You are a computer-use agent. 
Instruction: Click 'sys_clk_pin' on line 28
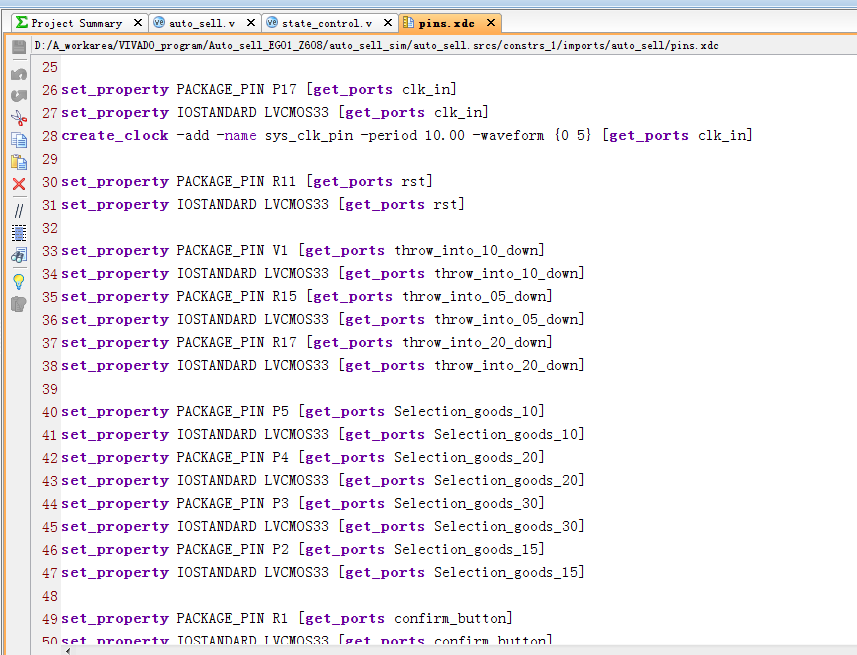309,136
